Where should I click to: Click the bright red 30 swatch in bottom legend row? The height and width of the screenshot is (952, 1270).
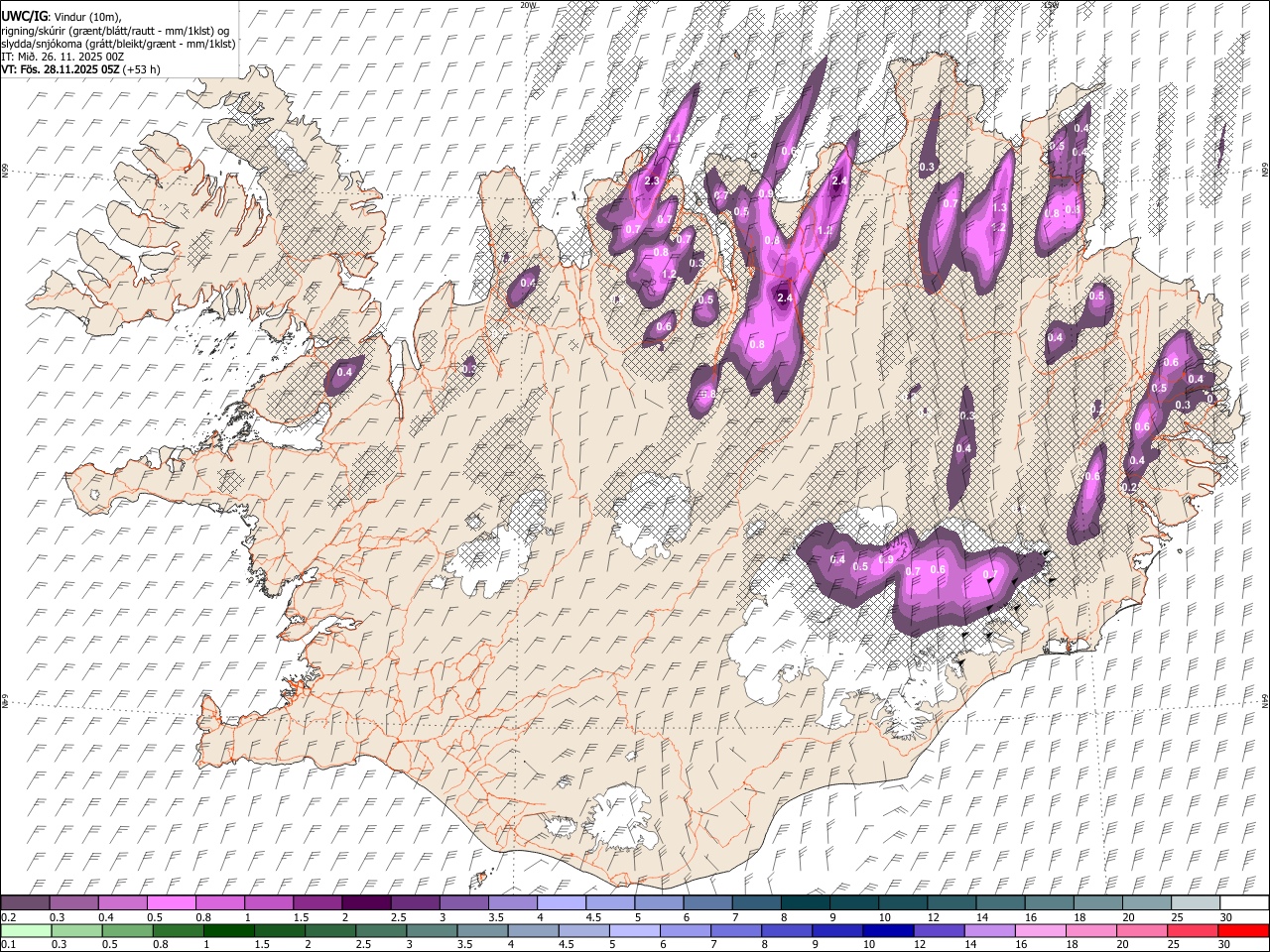click(x=1244, y=930)
